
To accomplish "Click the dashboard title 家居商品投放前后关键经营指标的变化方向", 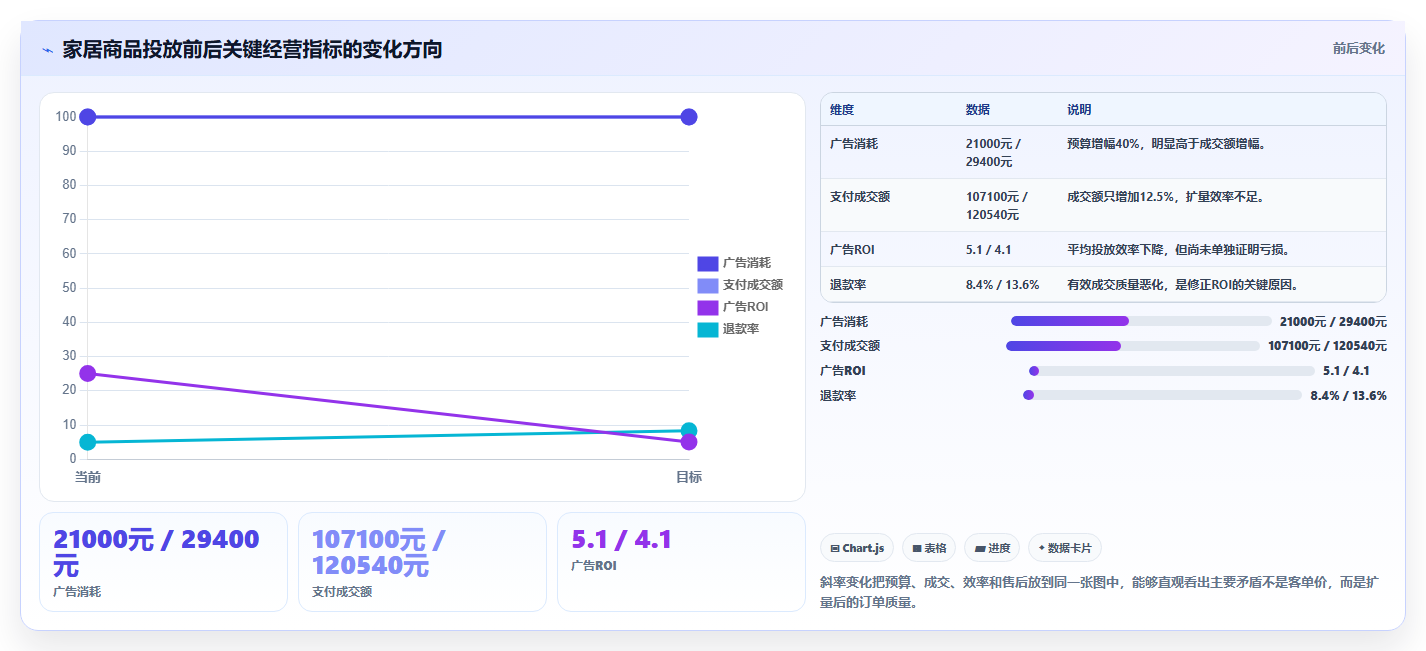I will (252, 49).
